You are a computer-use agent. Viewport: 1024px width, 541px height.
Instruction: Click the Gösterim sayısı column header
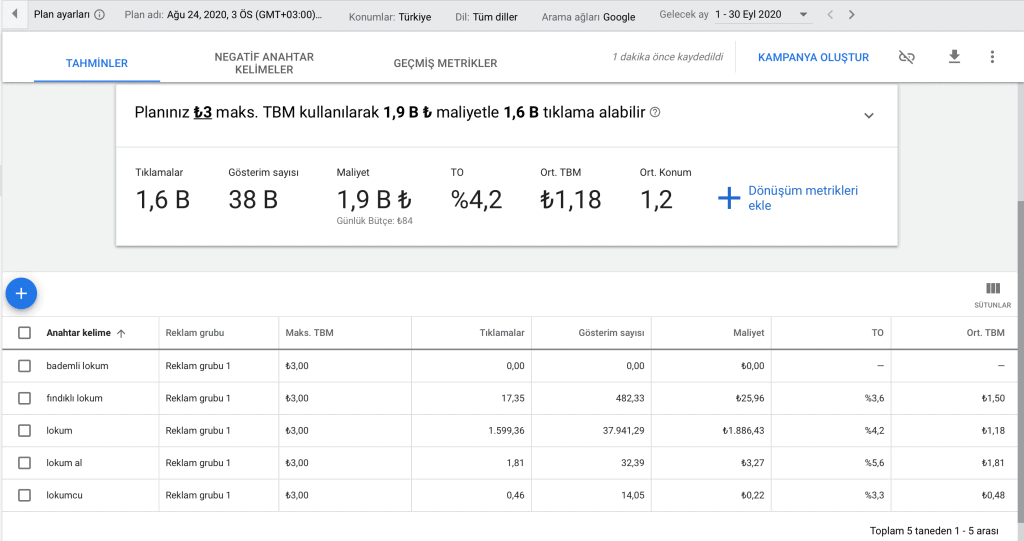click(611, 333)
